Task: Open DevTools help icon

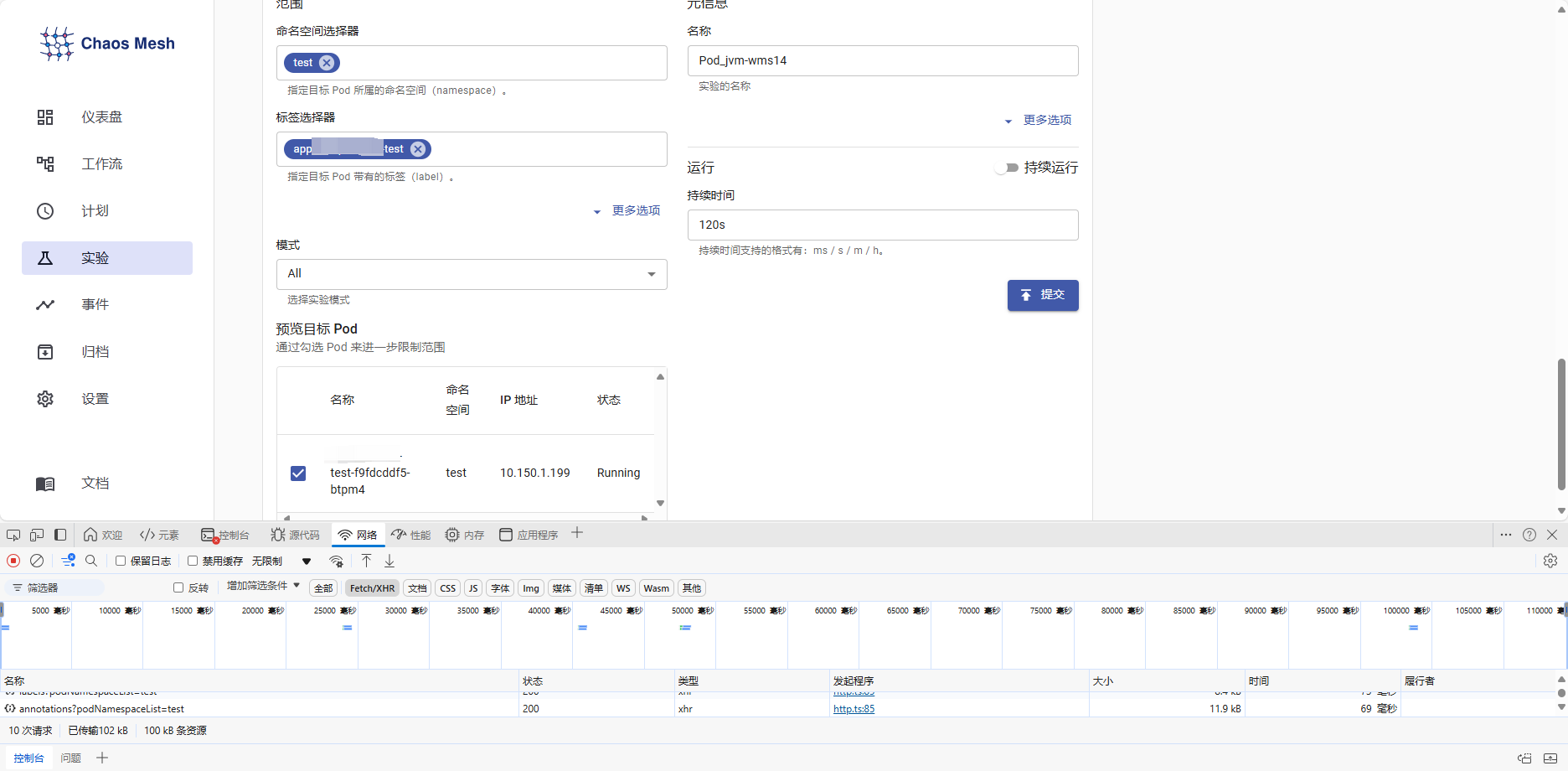Action: tap(1529, 535)
